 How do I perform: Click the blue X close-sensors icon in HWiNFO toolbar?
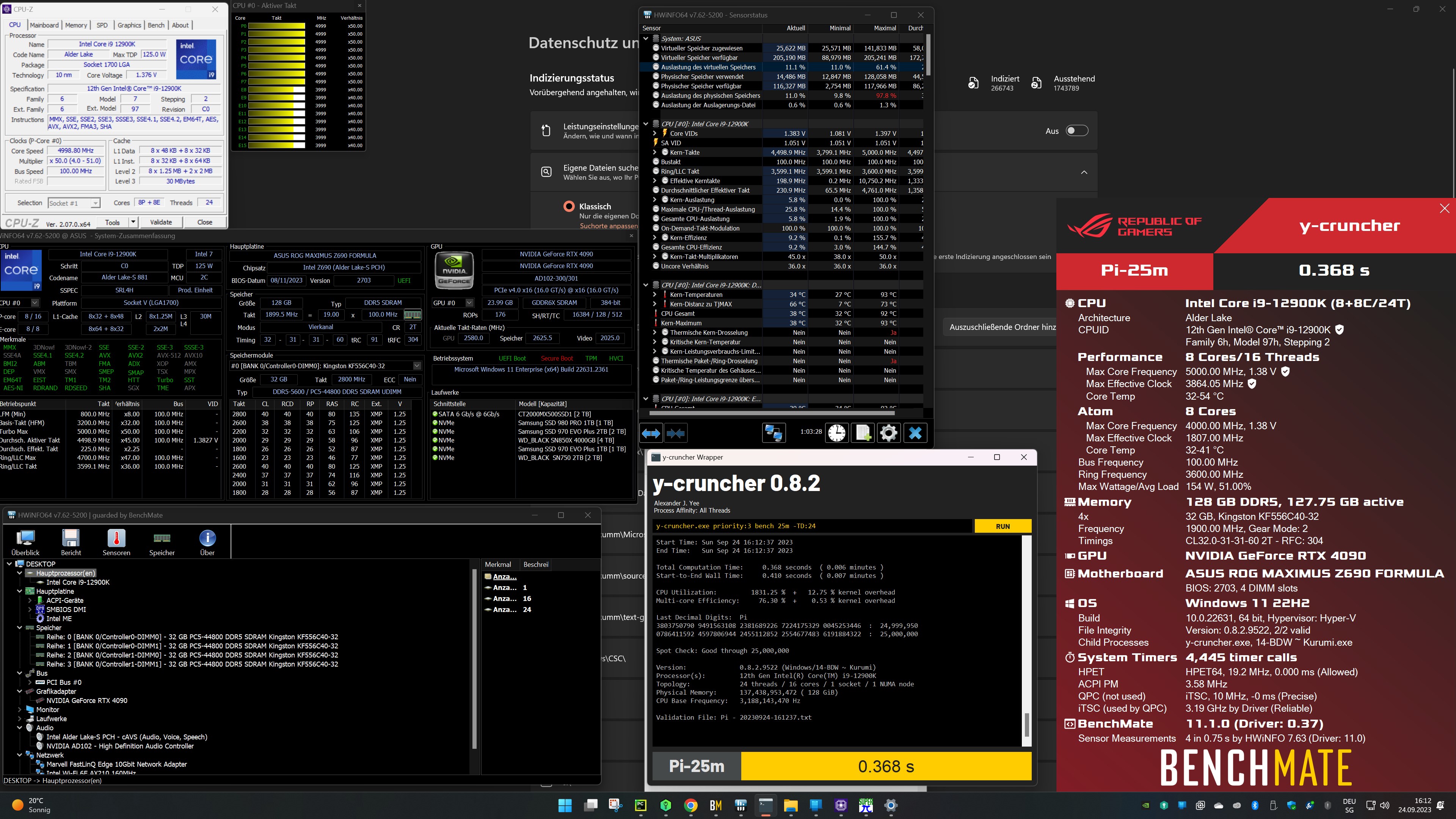915,433
